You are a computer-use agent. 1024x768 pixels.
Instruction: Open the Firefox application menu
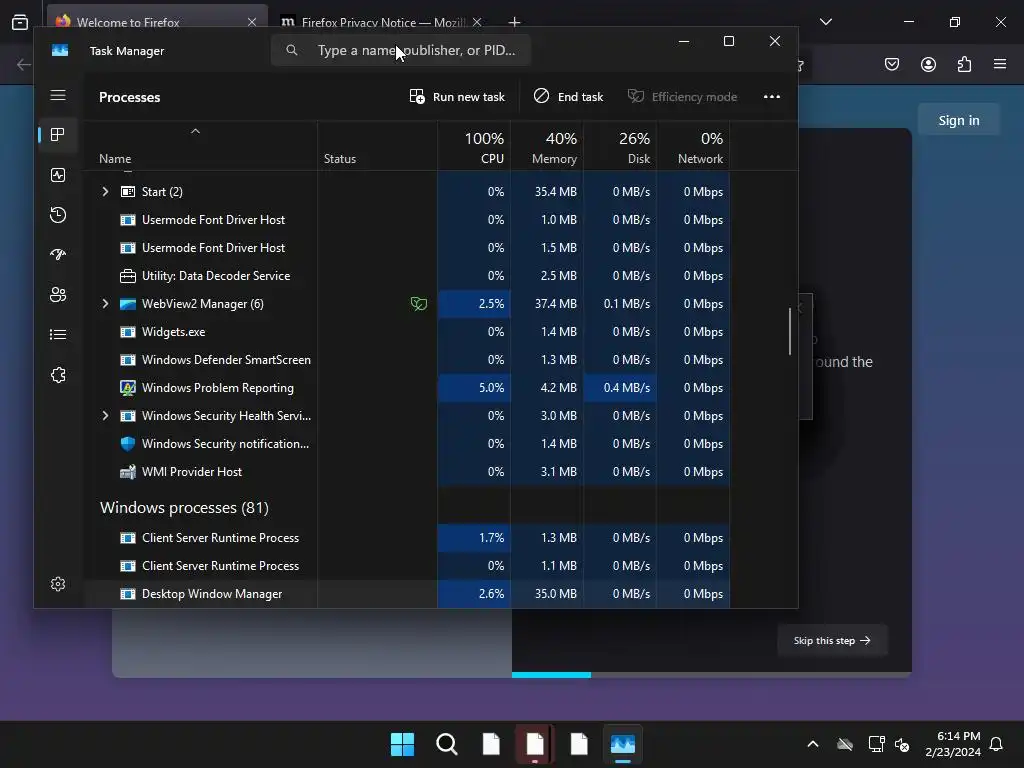[1000, 64]
